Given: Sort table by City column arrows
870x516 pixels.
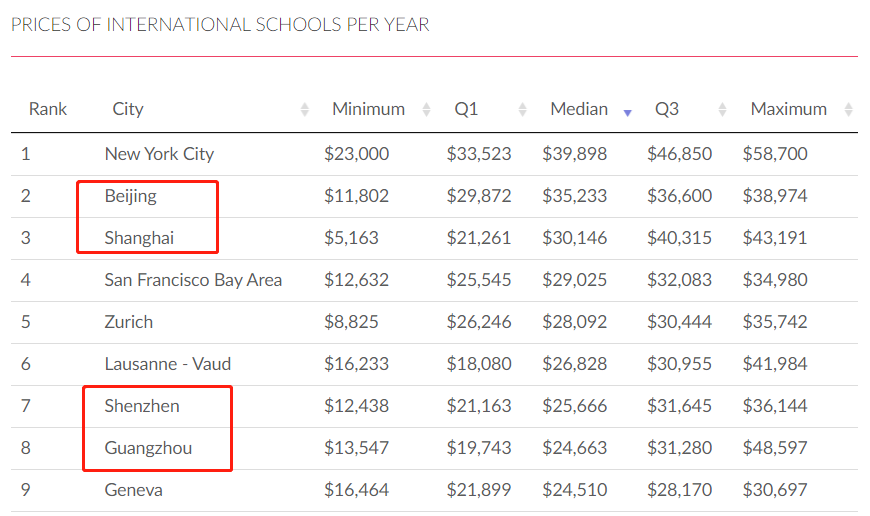Looking at the screenshot, I should click(305, 109).
